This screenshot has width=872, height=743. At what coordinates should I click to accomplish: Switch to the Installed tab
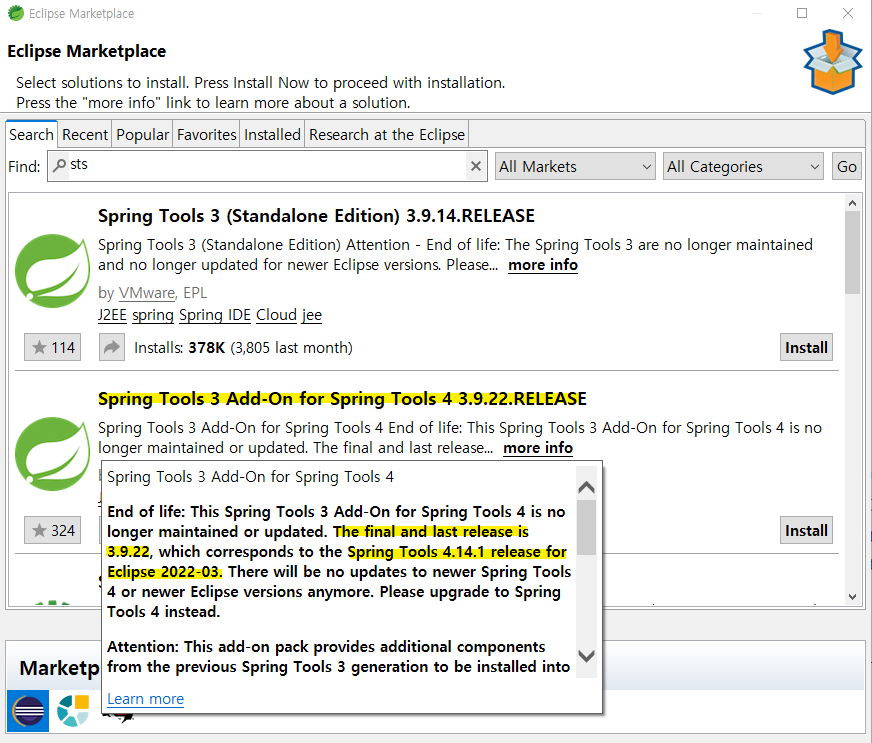(x=272, y=135)
